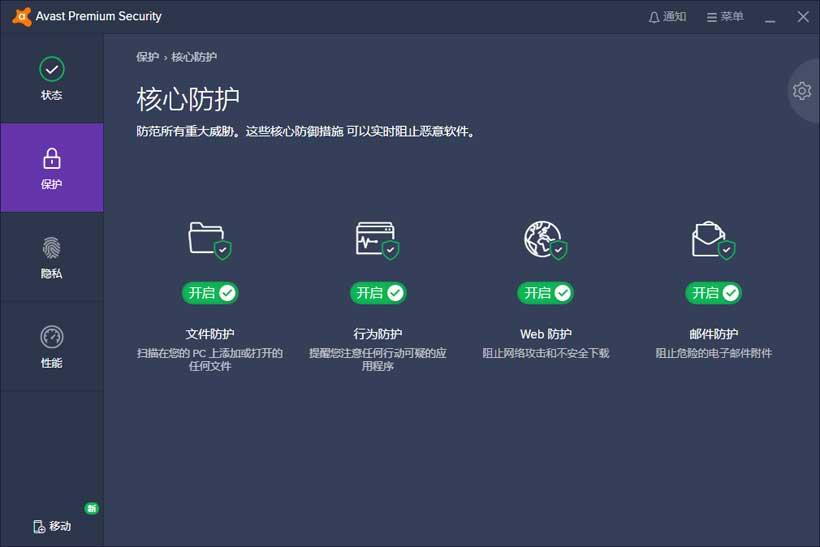Screen dimensions: 820x547
Task: Click the Behavior Shield window icon
Action: tap(376, 240)
